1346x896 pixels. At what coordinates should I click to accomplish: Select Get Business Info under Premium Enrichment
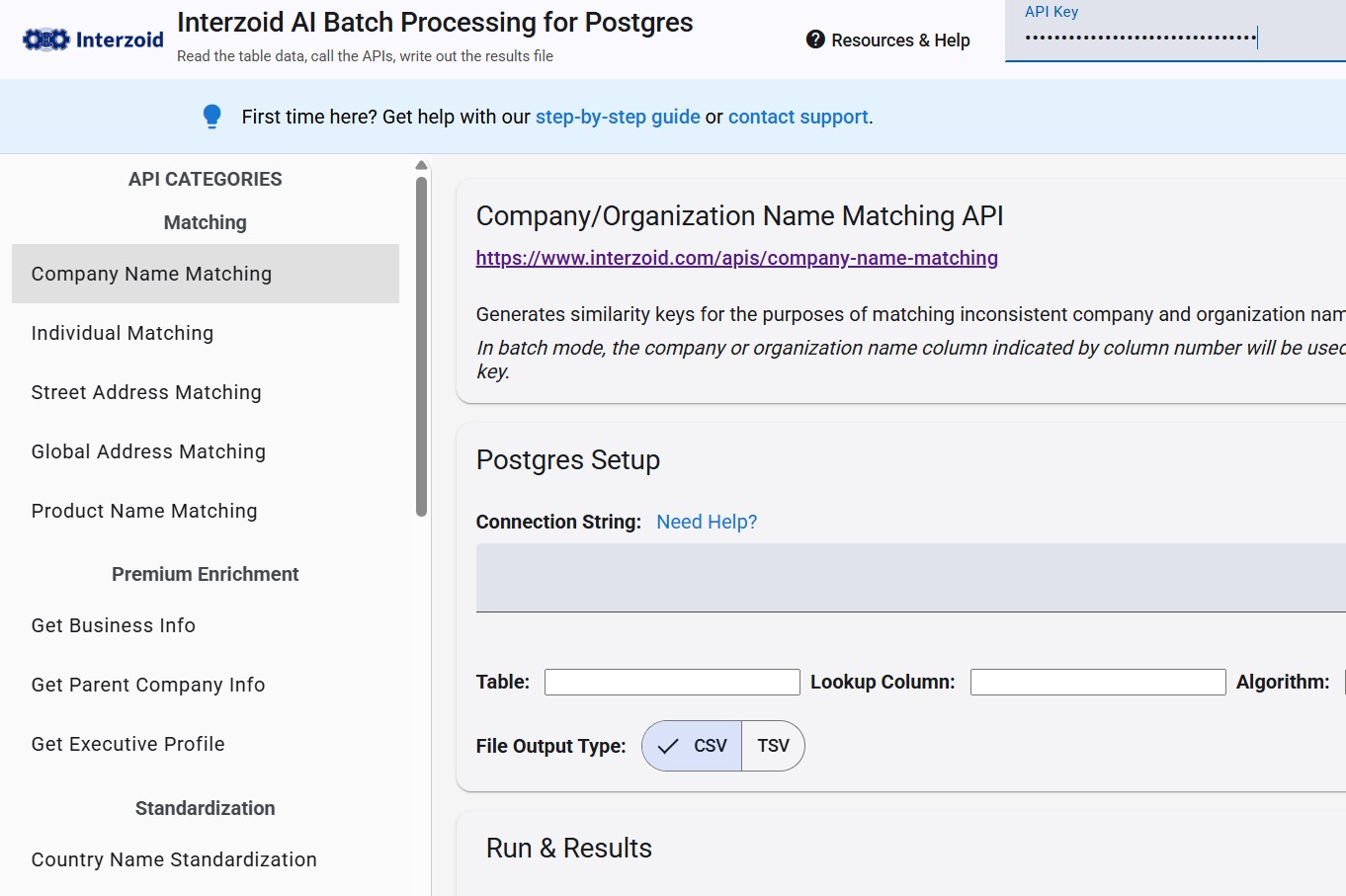(x=113, y=625)
